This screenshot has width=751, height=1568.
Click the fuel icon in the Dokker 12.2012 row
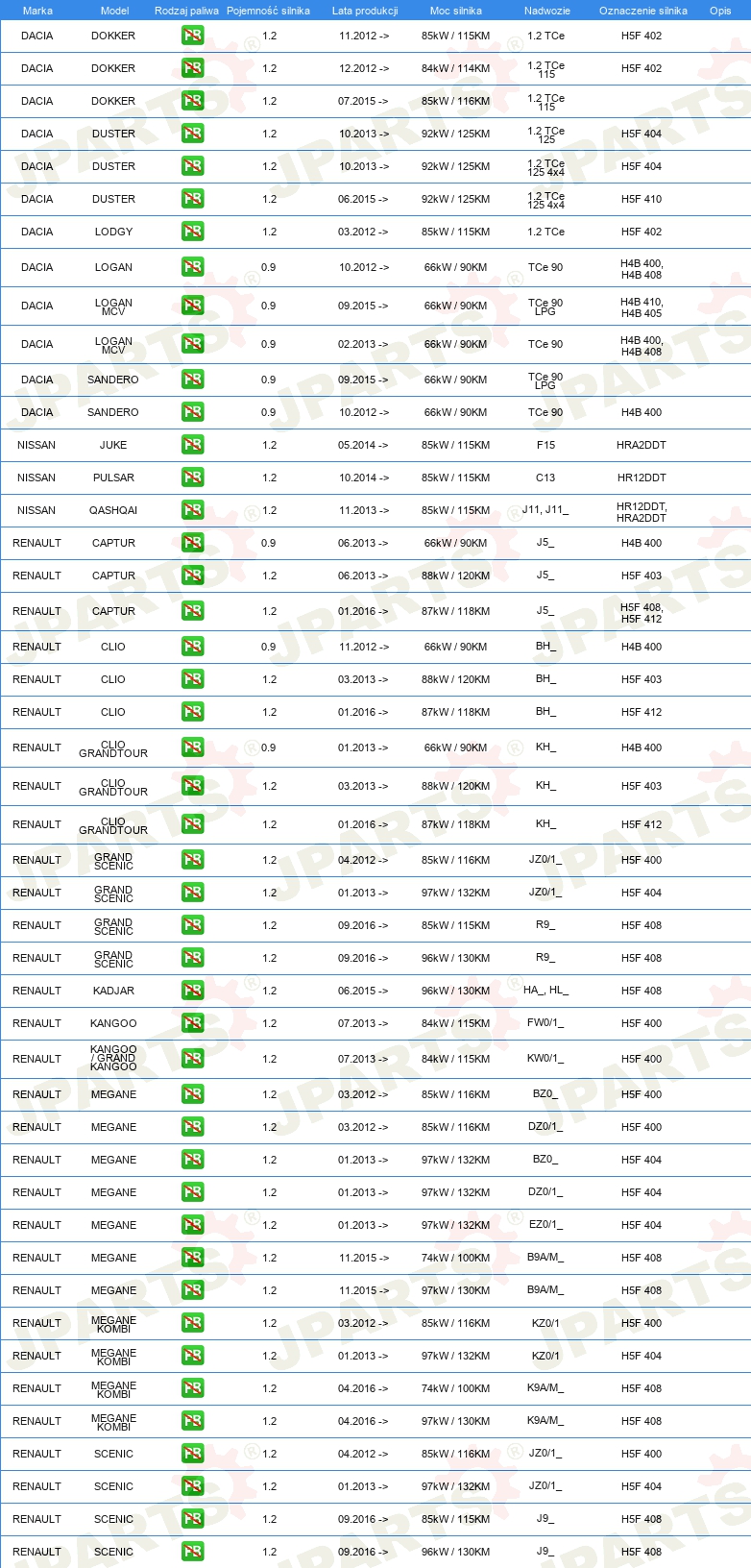[x=193, y=68]
